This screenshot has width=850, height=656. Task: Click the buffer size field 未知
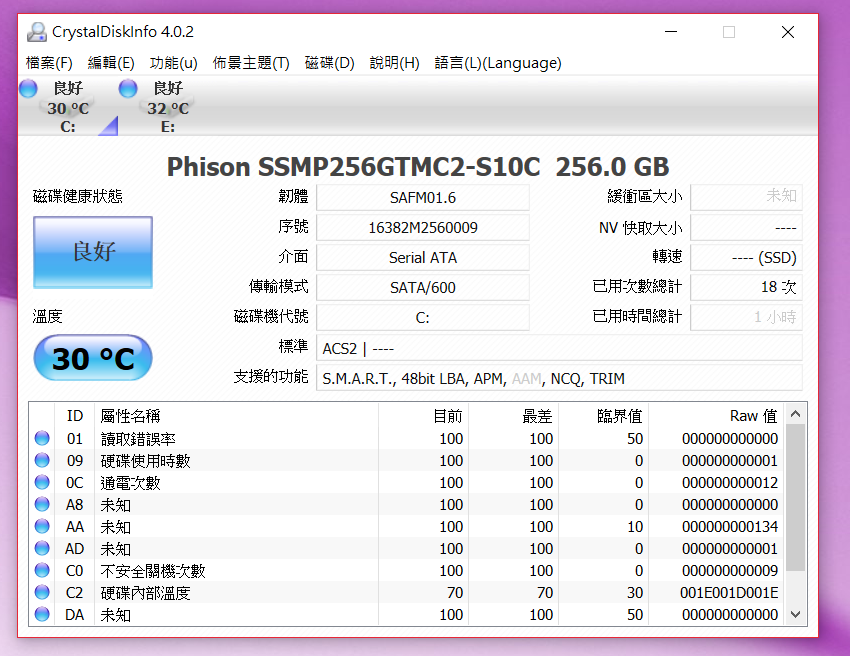coord(746,197)
